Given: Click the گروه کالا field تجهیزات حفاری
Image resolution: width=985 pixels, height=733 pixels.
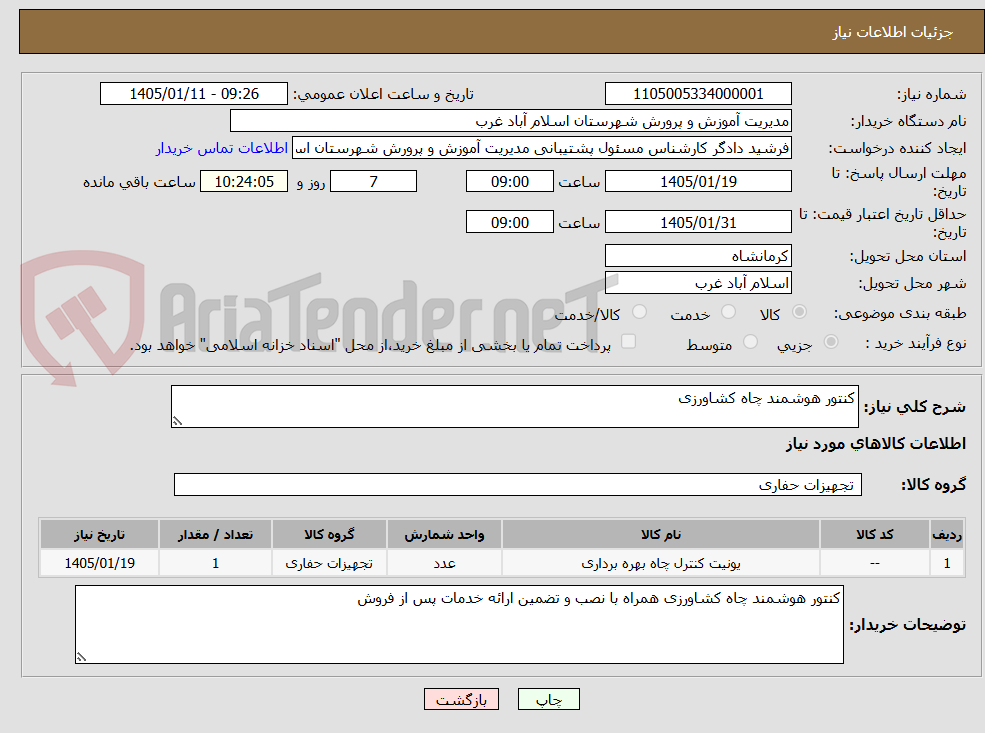Looking at the screenshot, I should click(x=518, y=484).
